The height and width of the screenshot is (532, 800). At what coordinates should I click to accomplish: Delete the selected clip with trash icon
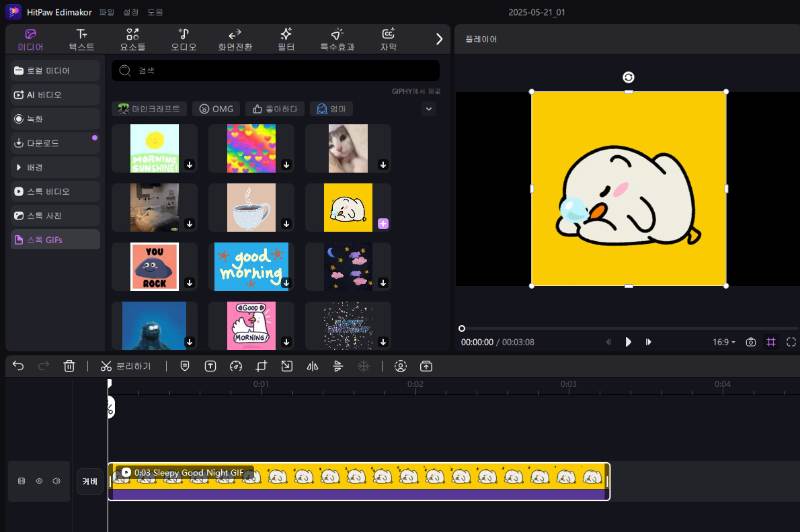coord(69,366)
